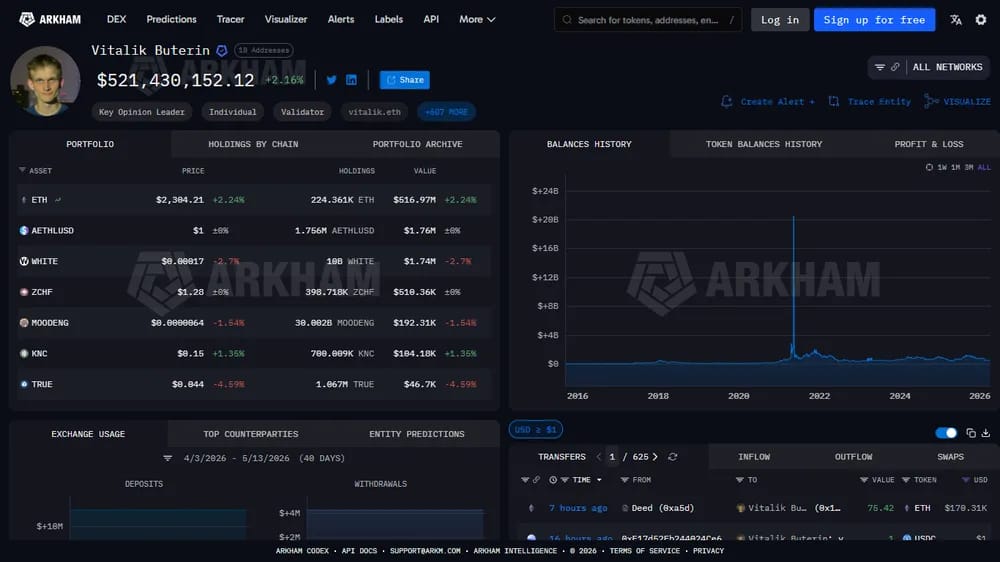Open the Arkham logo home link

(x=50, y=19)
